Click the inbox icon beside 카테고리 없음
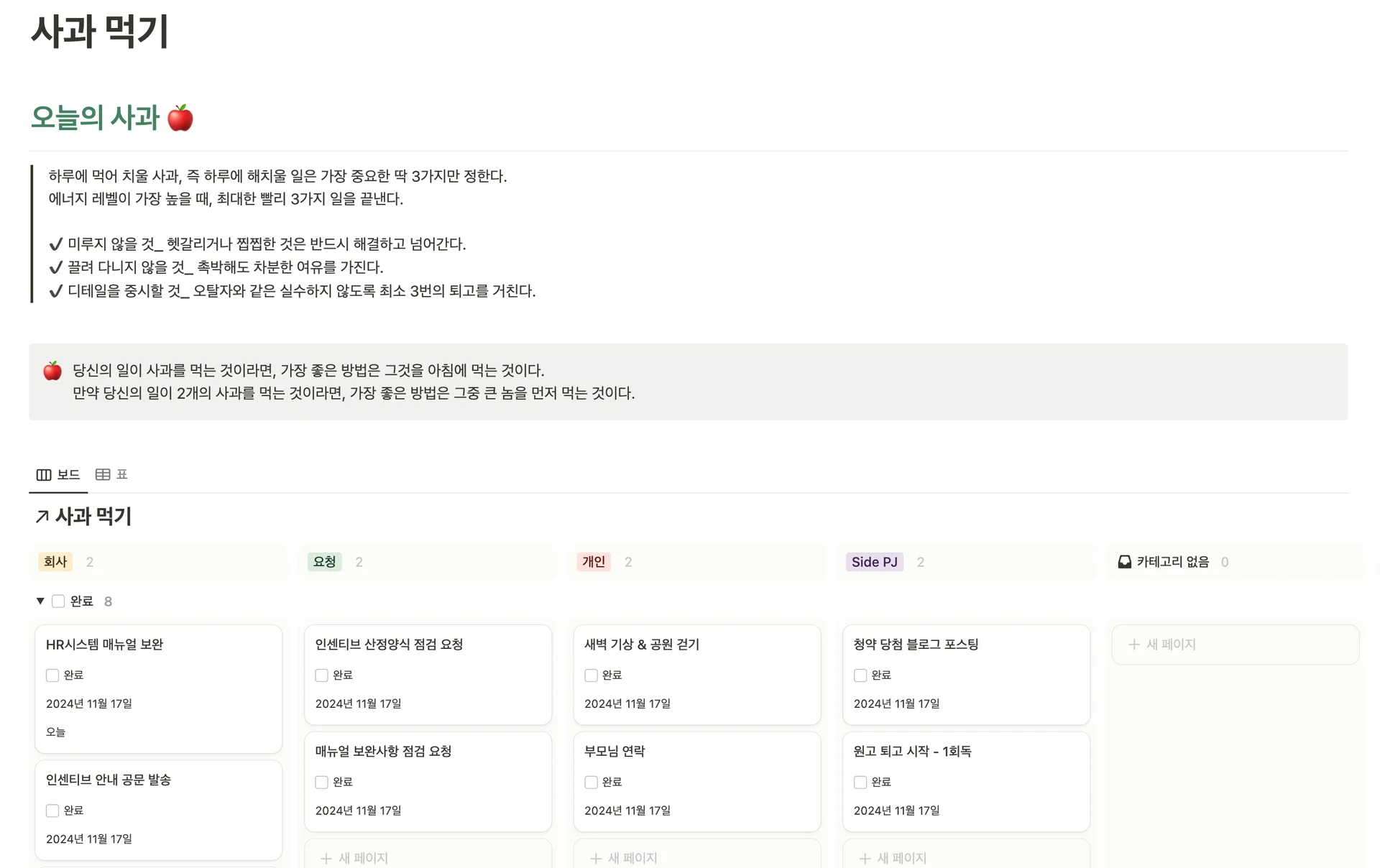Image resolution: width=1380 pixels, height=868 pixels. point(1124,561)
